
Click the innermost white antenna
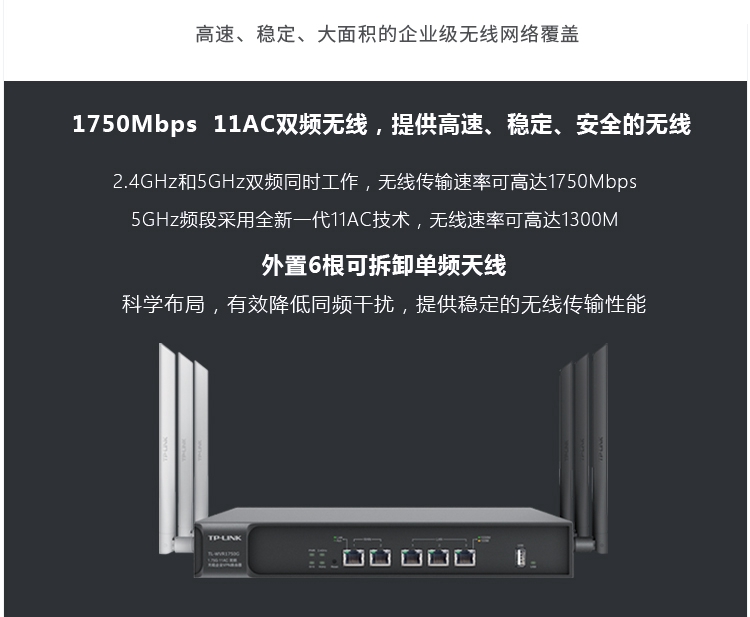[x=201, y=440]
